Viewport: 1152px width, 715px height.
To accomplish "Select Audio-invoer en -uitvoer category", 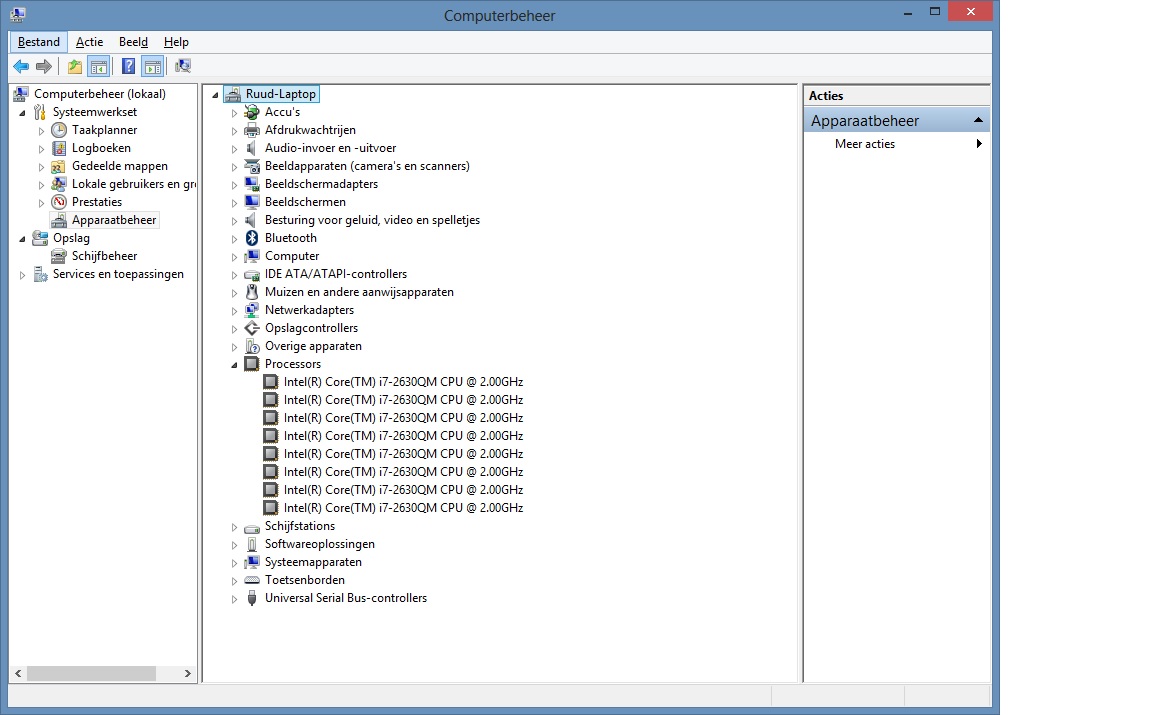I will pos(331,148).
